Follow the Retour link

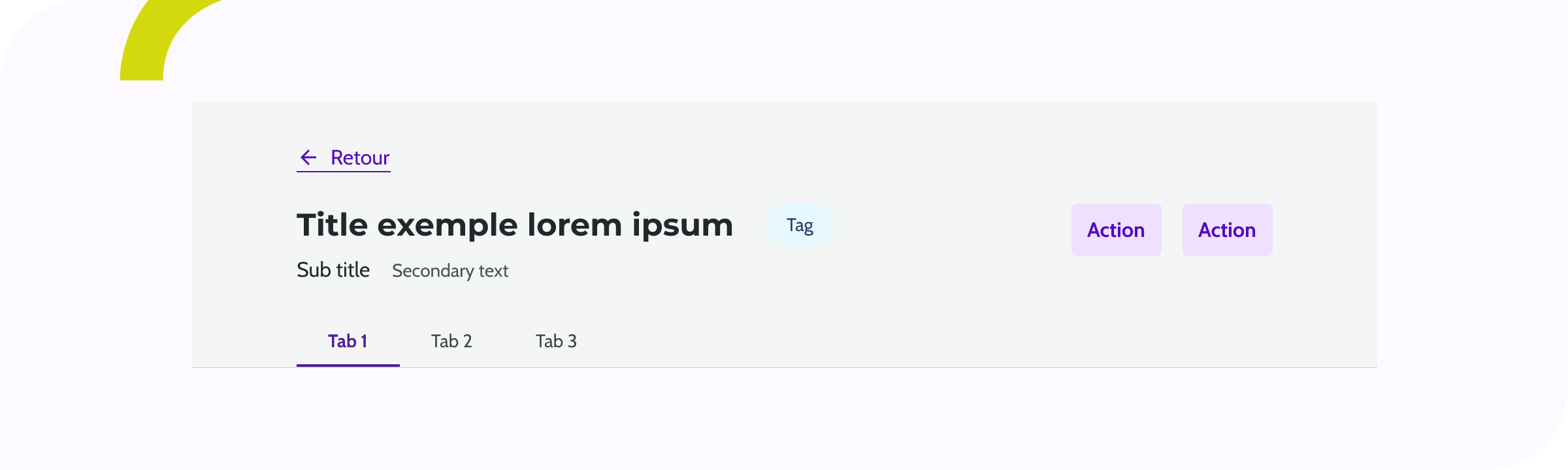pos(359,157)
